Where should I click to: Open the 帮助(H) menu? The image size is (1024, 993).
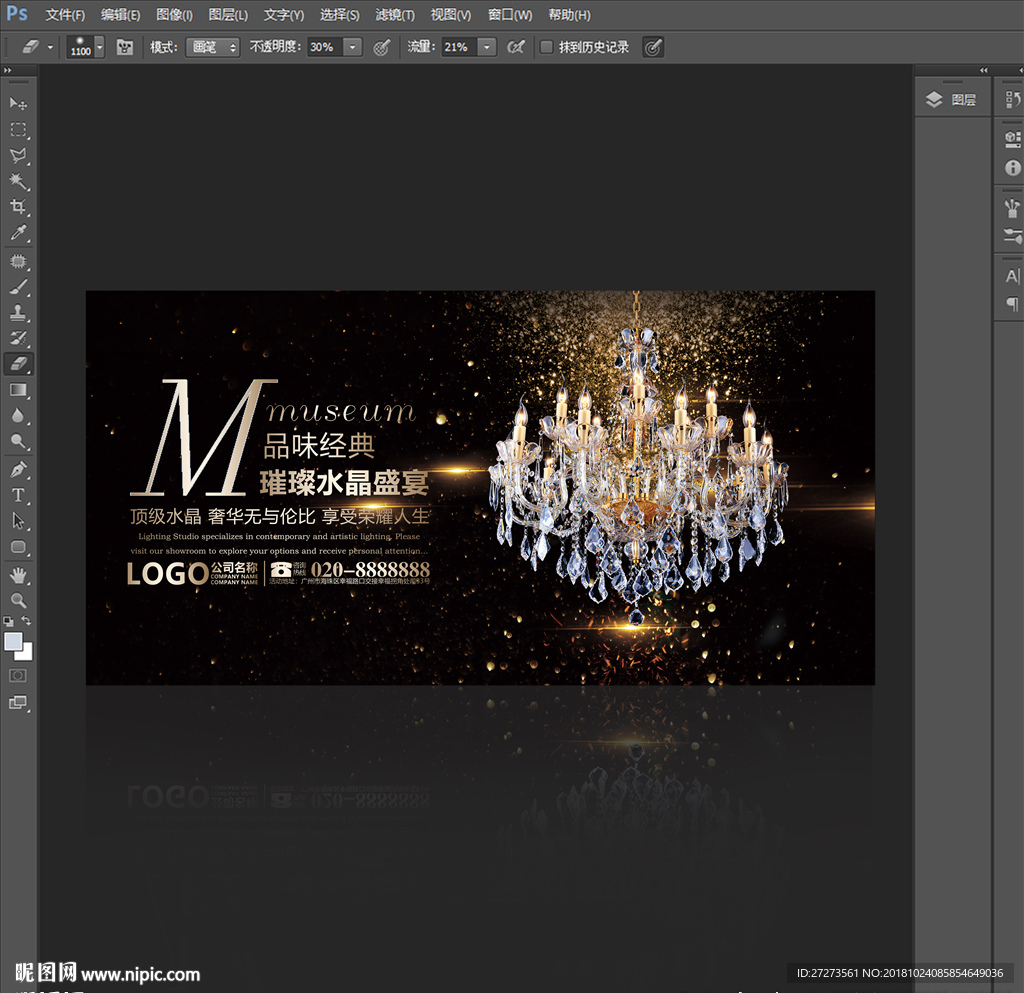[x=569, y=14]
